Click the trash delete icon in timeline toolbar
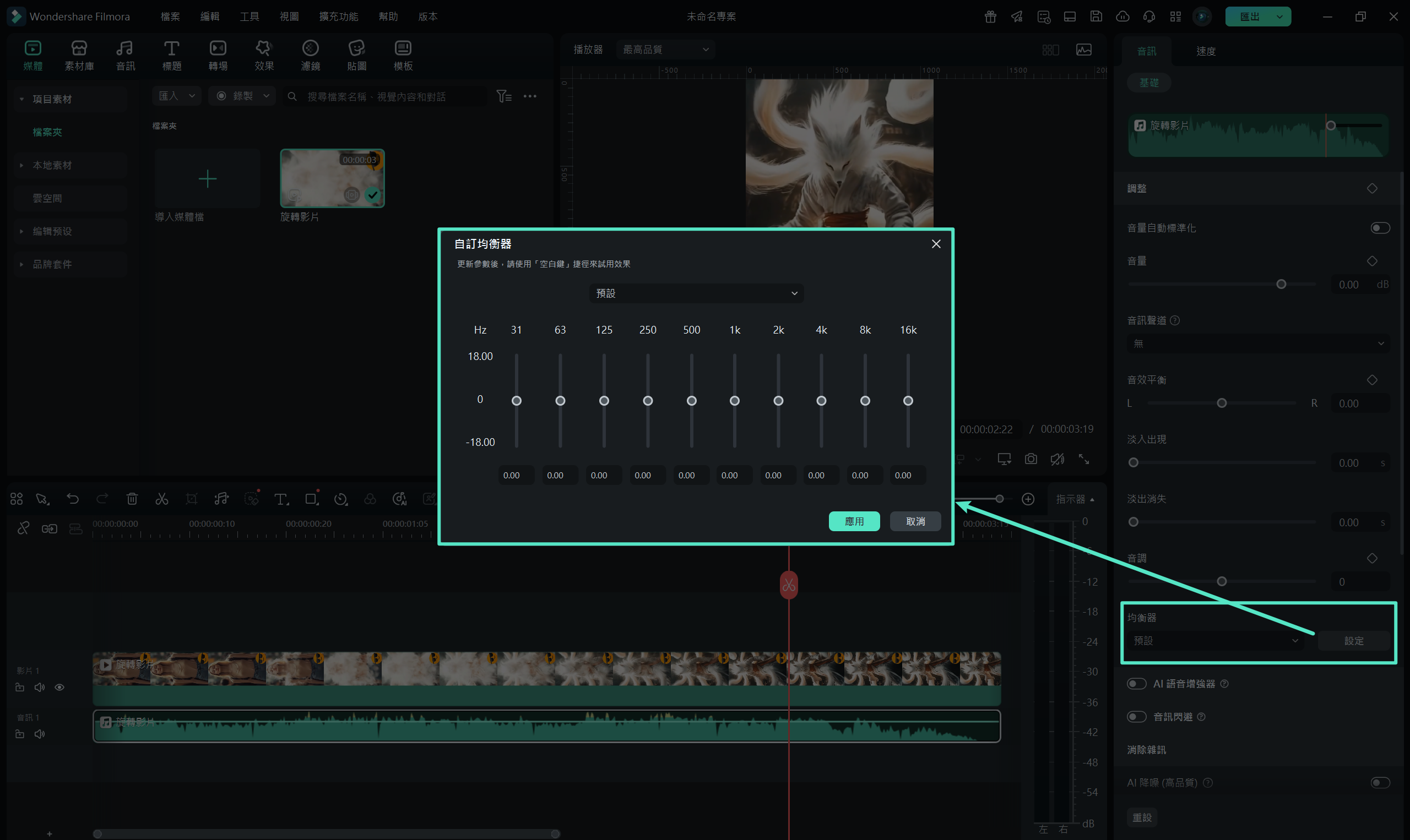1410x840 pixels. pyautogui.click(x=132, y=499)
